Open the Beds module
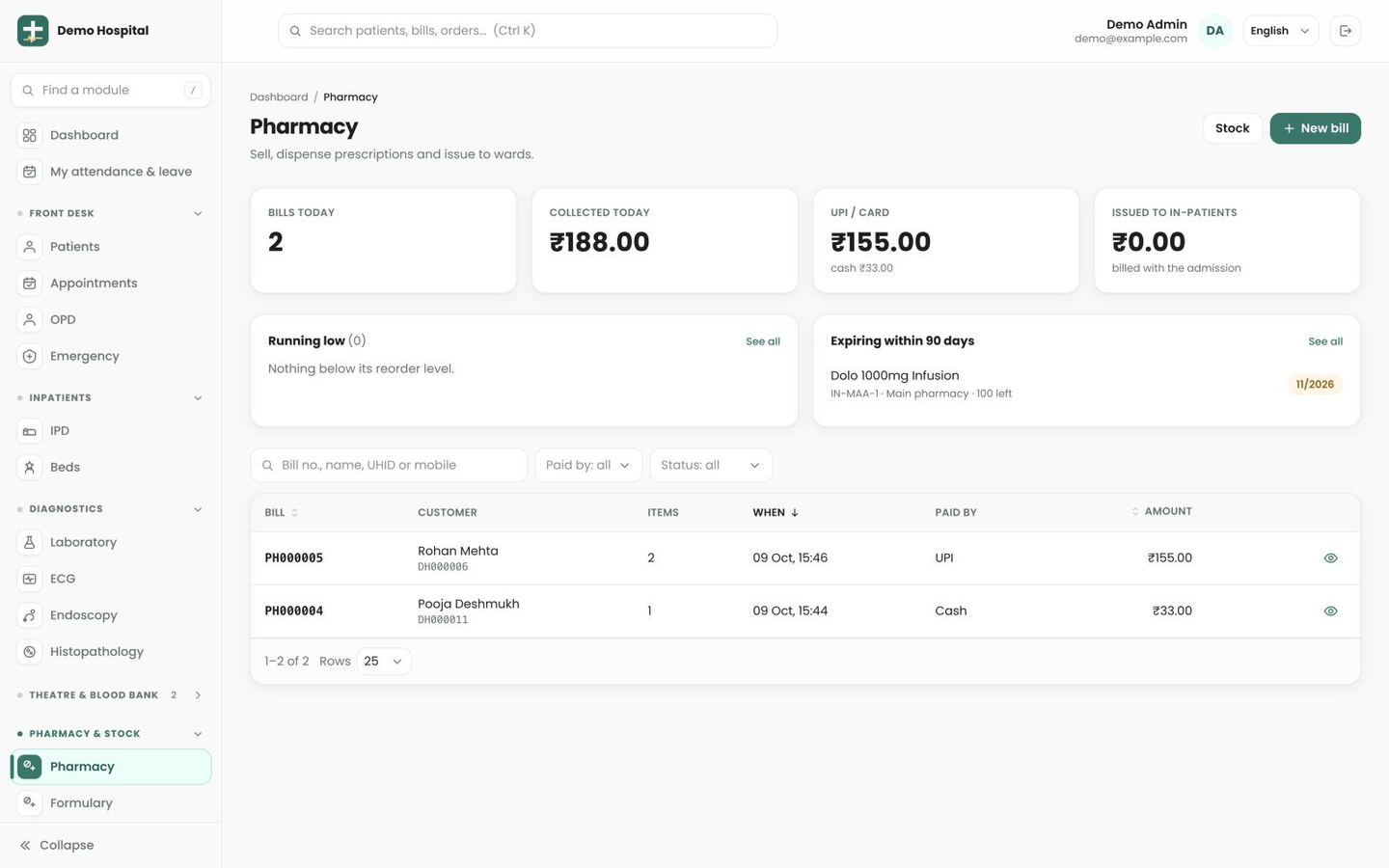Screen dimensions: 1389x868 [111, 468]
